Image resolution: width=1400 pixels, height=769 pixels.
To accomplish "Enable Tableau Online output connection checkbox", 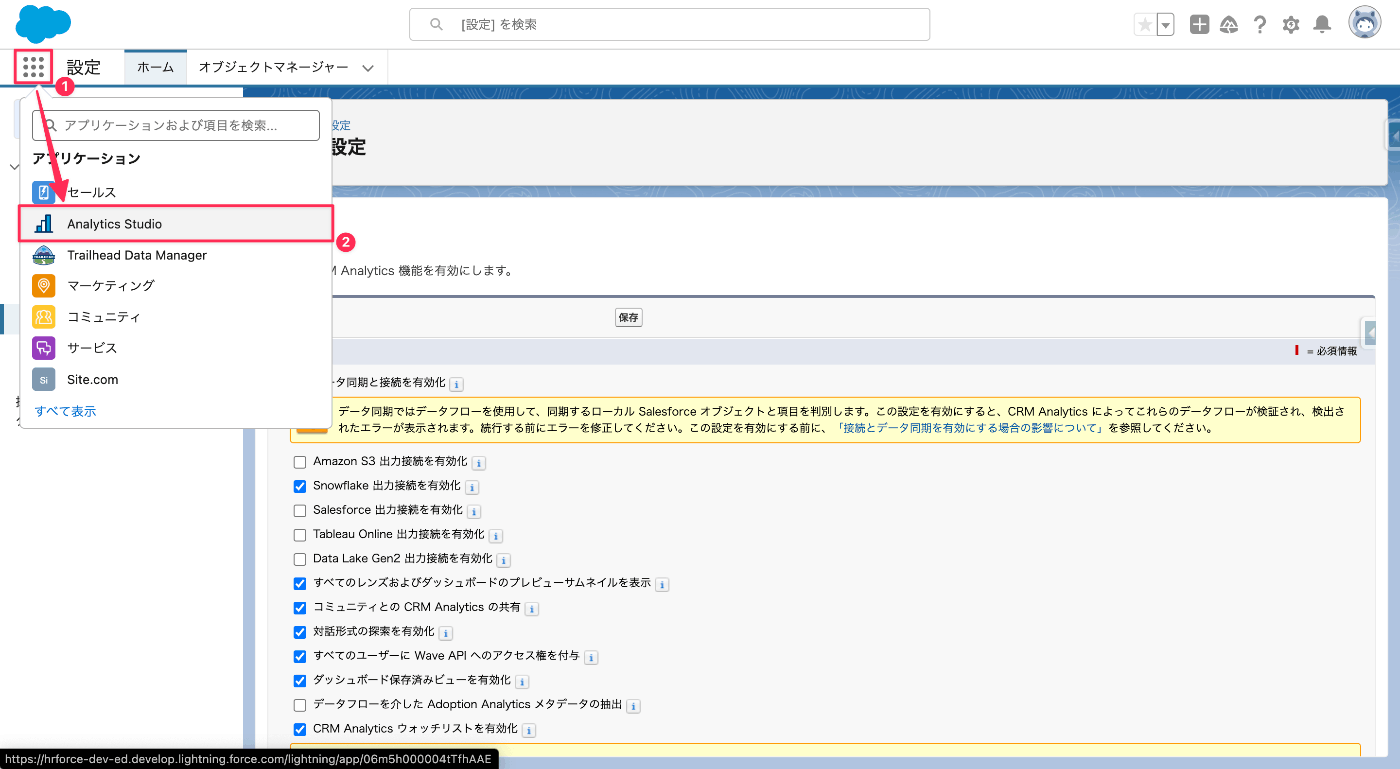I will (x=300, y=535).
